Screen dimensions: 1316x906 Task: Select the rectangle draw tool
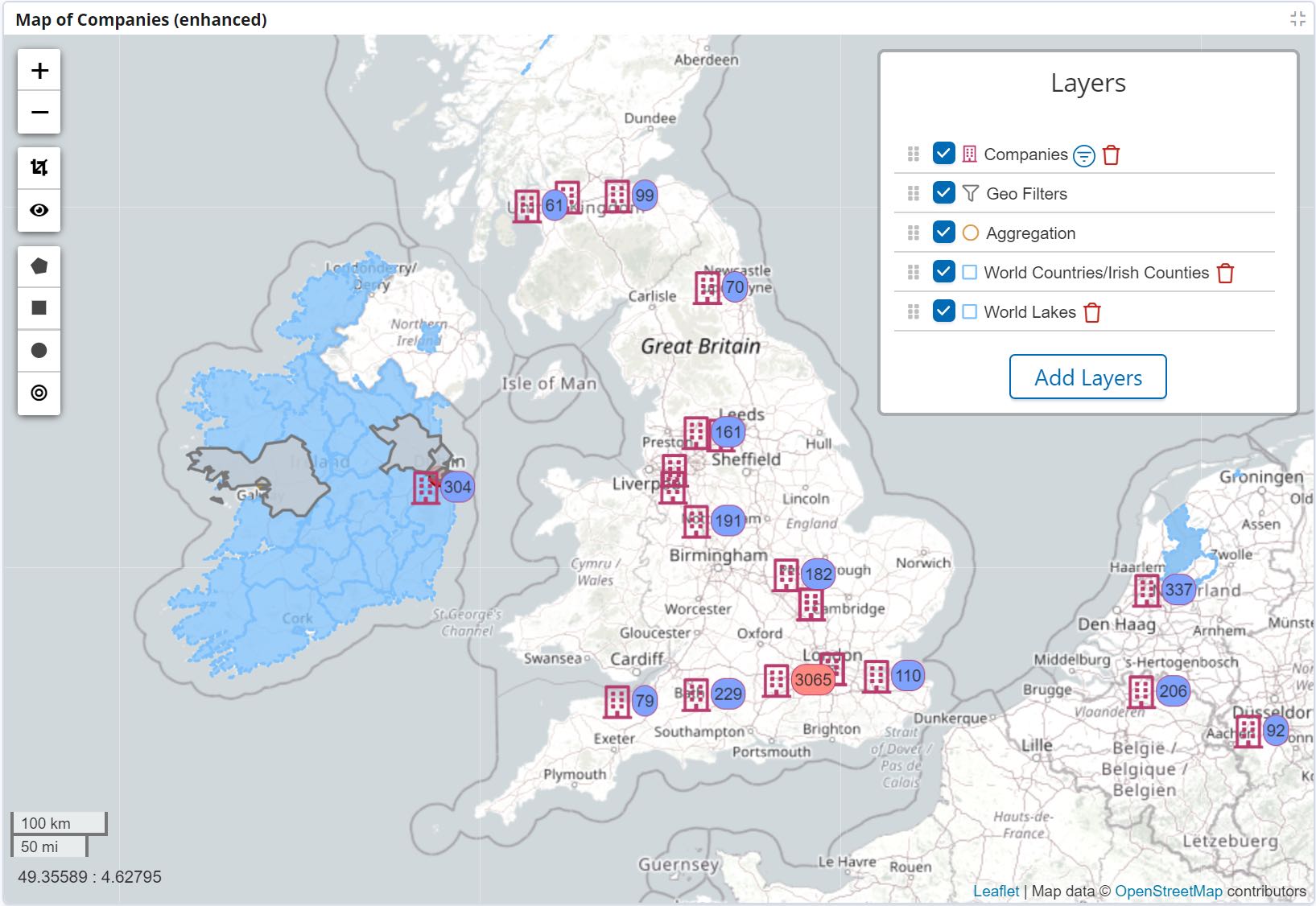coord(39,308)
